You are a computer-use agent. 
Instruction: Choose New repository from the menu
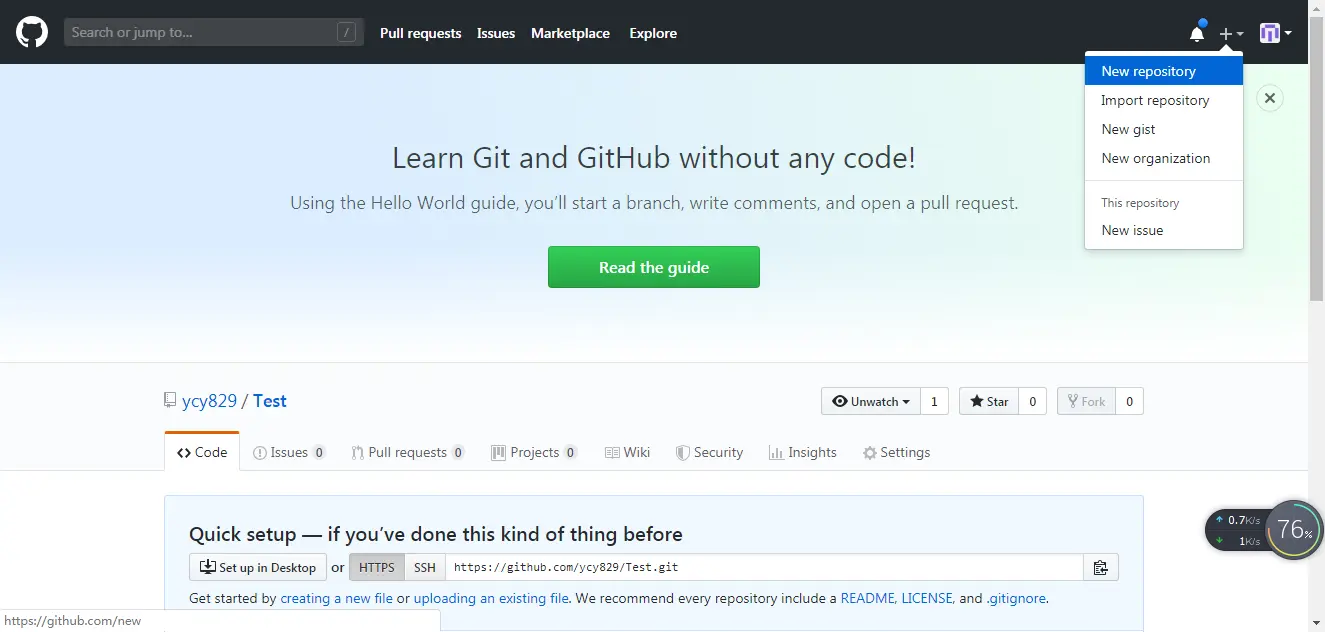pos(1164,71)
